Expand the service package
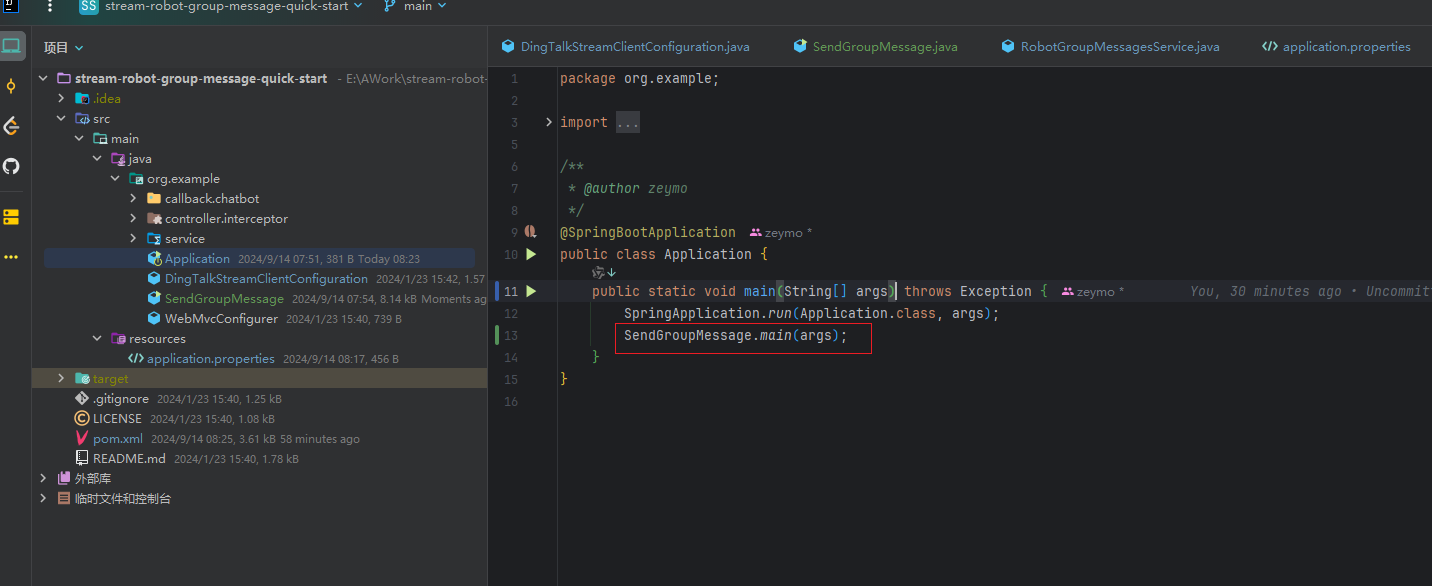The height and width of the screenshot is (586, 1432). pyautogui.click(x=133, y=239)
